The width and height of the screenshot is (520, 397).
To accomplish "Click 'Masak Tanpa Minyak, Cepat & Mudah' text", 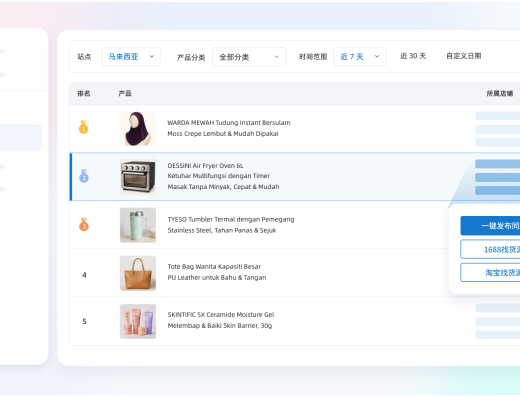I will (x=223, y=187).
